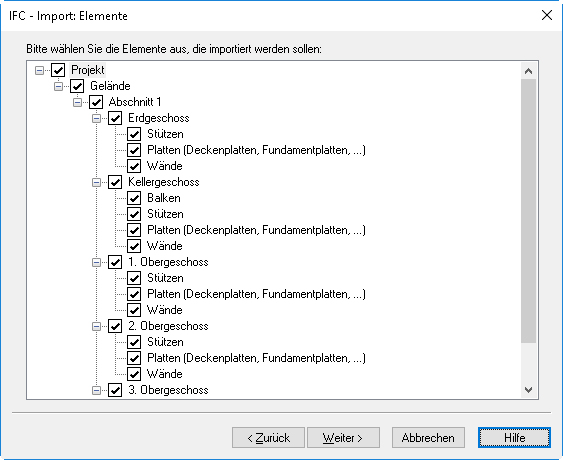Uncheck the Gelände checkbox

point(77,86)
